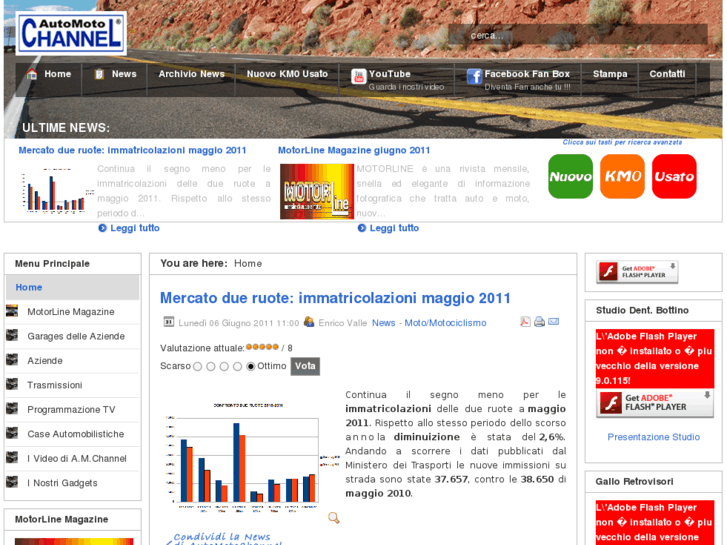The width and height of the screenshot is (727, 545).
Task: Open the main article title Mercato due ruote
Action: [x=335, y=298]
